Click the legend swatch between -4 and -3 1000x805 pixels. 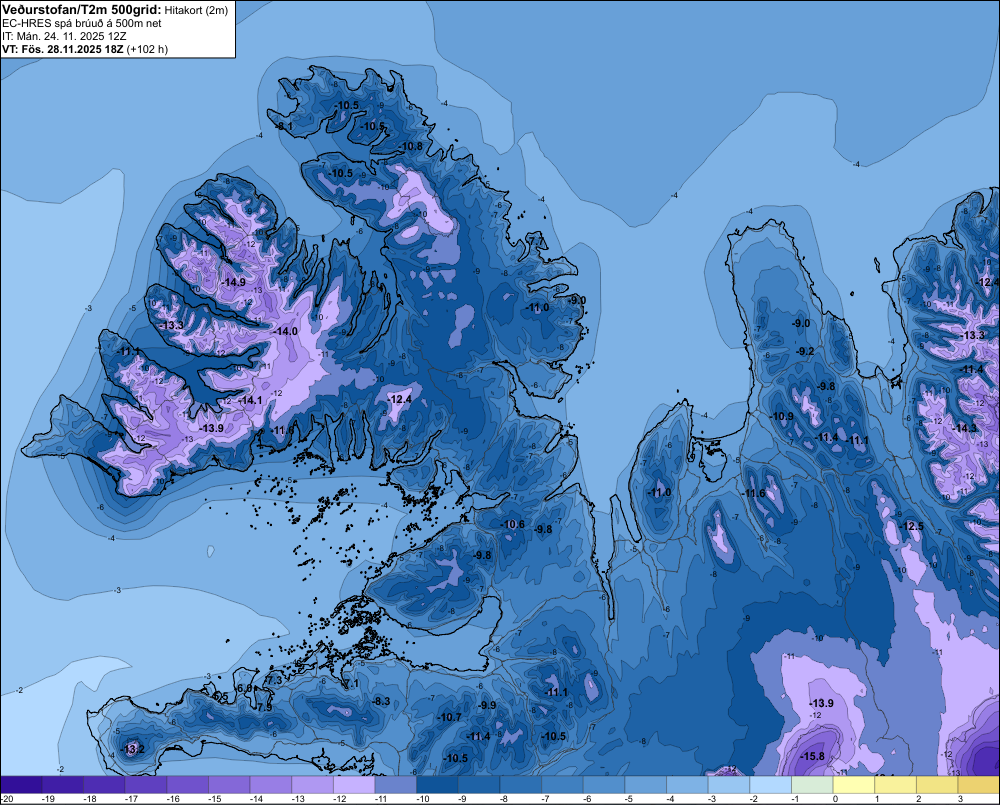[687, 785]
